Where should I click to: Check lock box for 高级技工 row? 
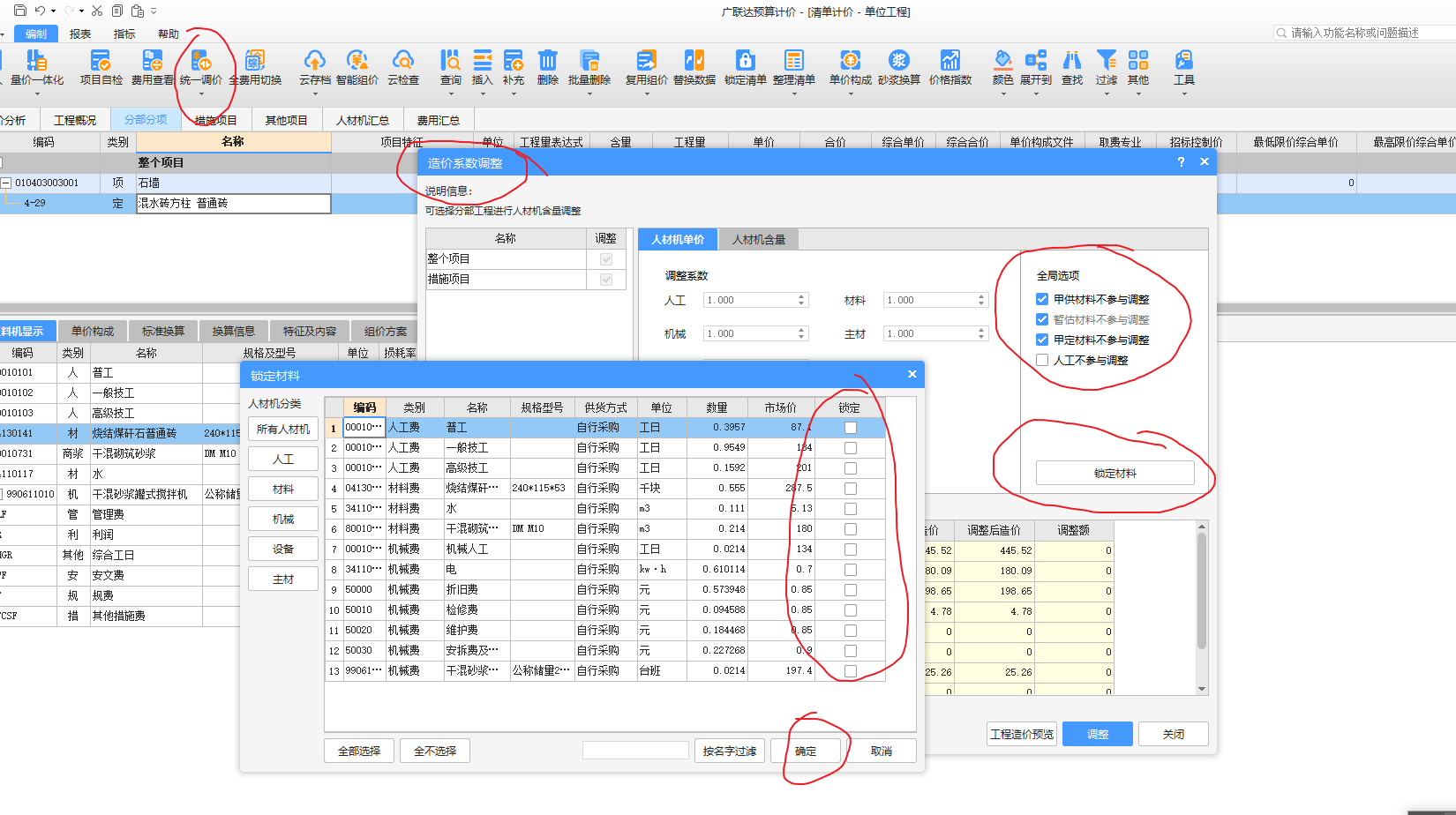point(850,467)
